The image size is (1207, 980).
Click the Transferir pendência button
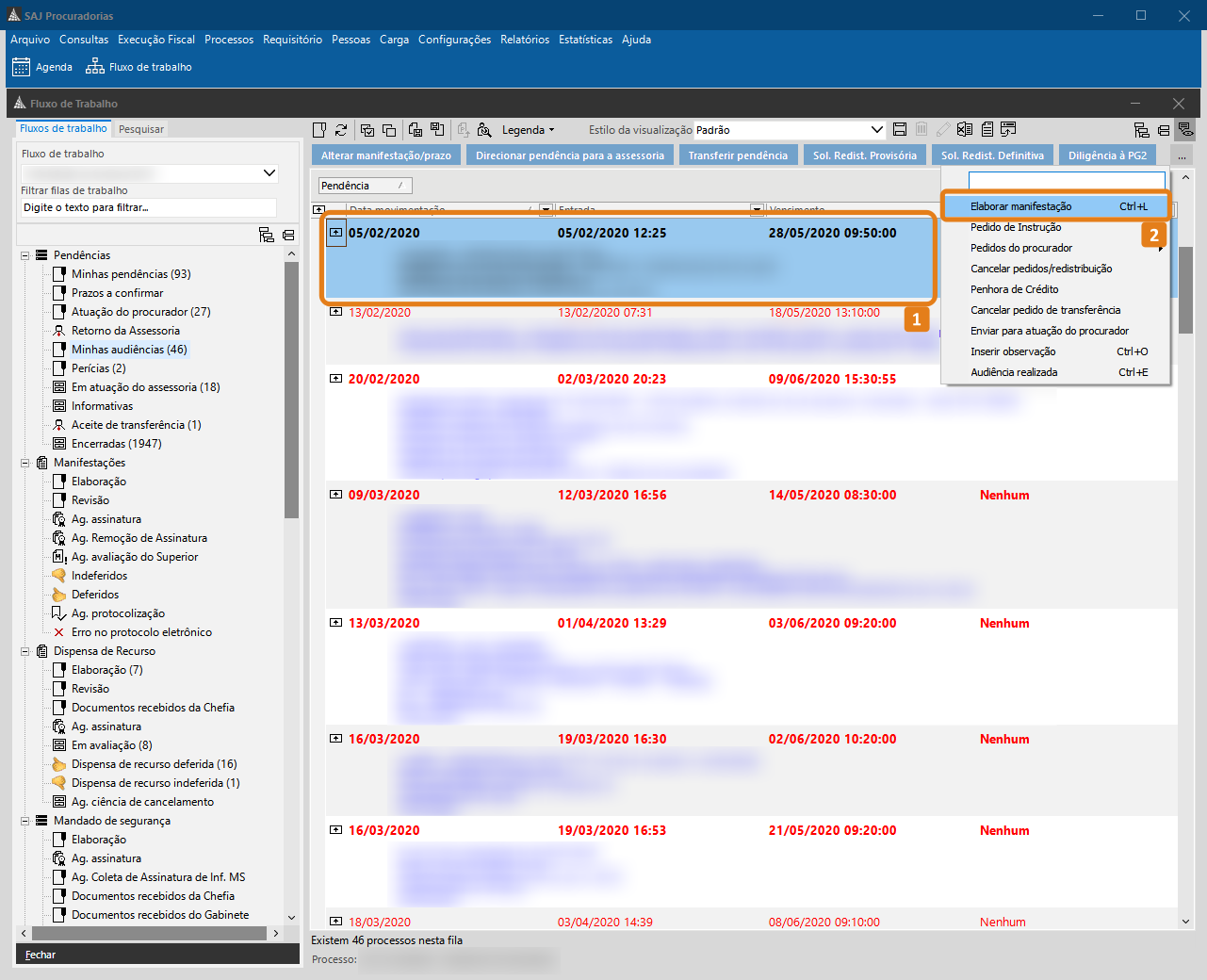[x=738, y=155]
